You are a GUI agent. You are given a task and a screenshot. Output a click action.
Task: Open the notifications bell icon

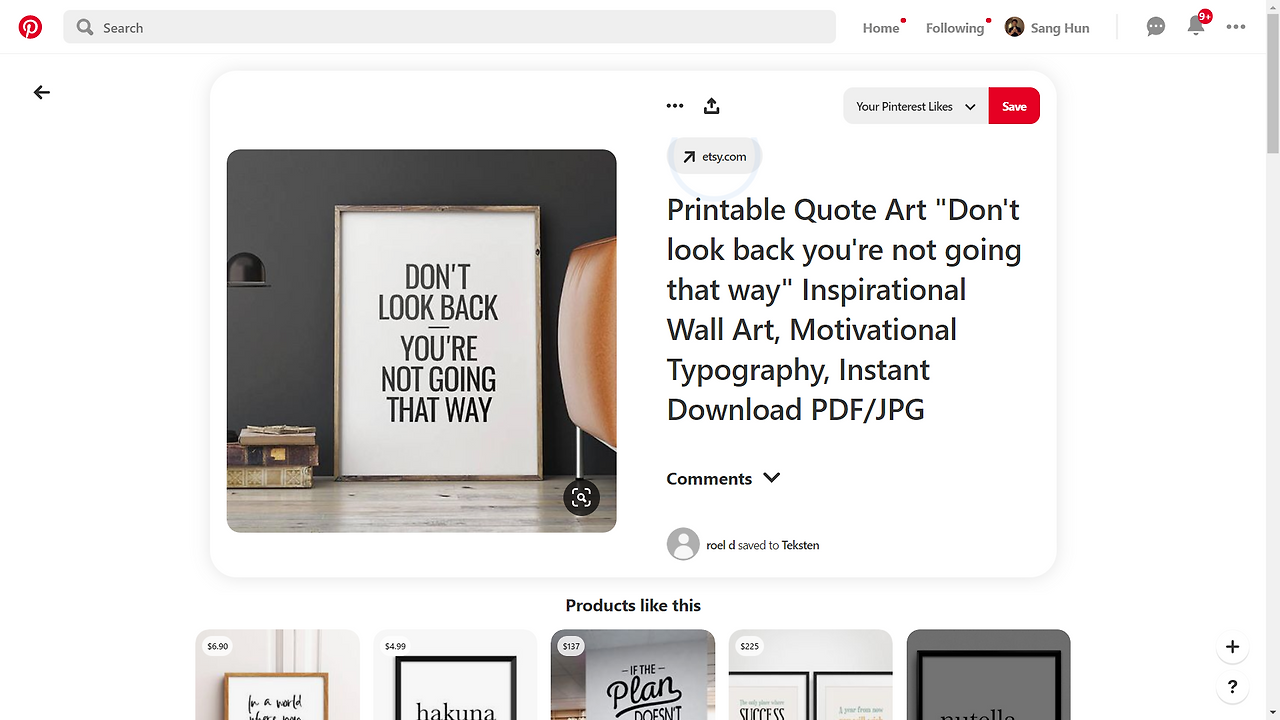point(1196,27)
